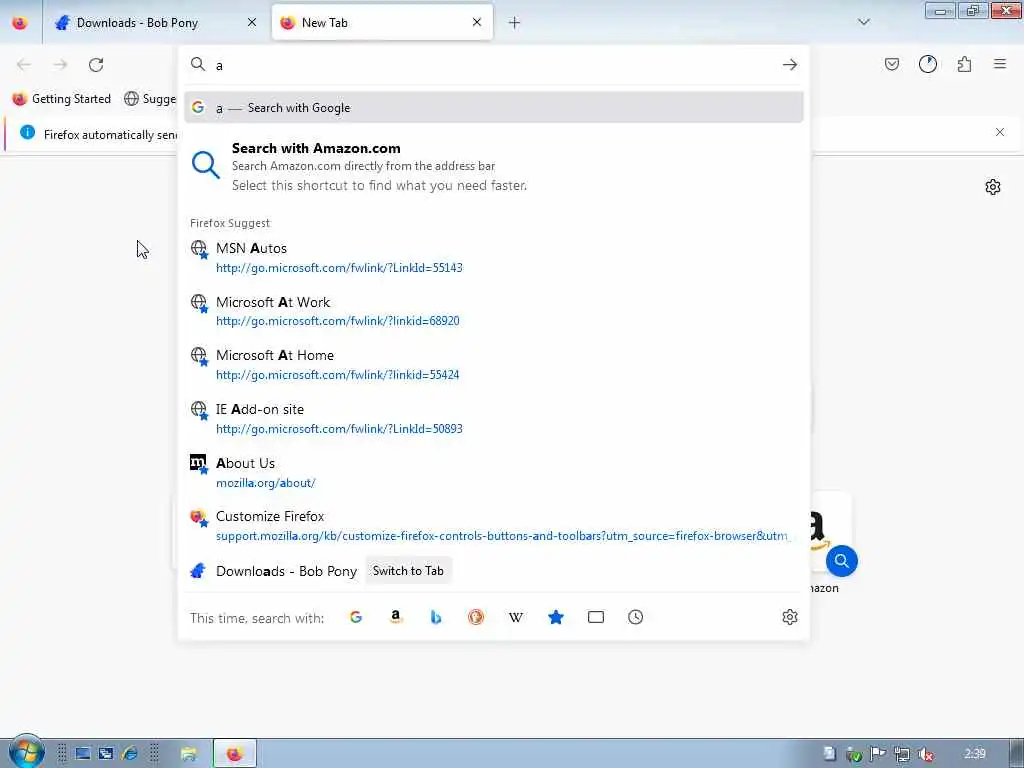The height and width of the screenshot is (768, 1024).
Task: Click Switch to Tab button
Action: 408,571
